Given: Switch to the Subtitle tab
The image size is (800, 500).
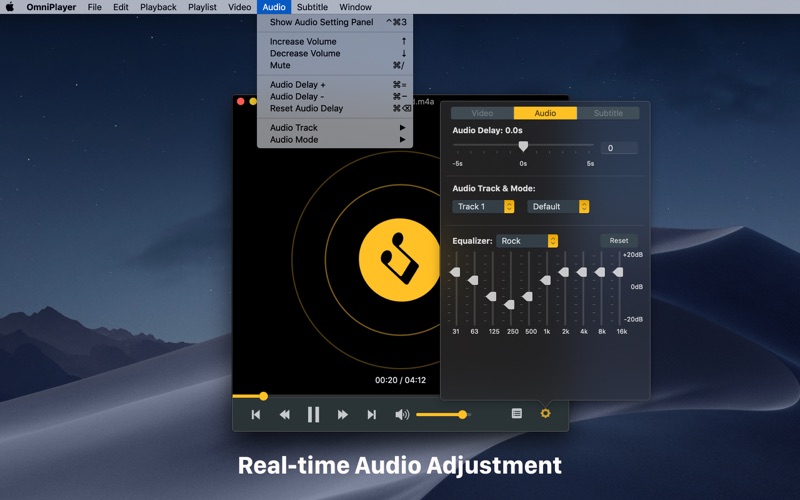Looking at the screenshot, I should pos(608,113).
